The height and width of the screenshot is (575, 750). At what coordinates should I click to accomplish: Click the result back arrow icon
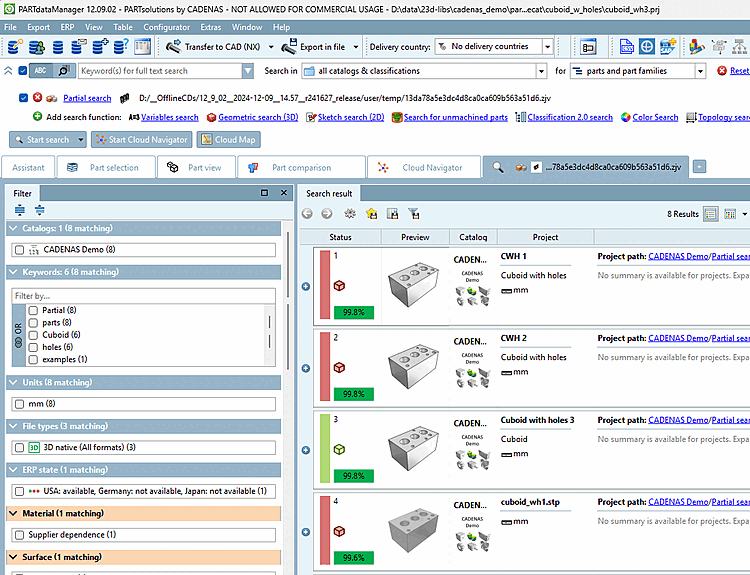click(x=307, y=214)
